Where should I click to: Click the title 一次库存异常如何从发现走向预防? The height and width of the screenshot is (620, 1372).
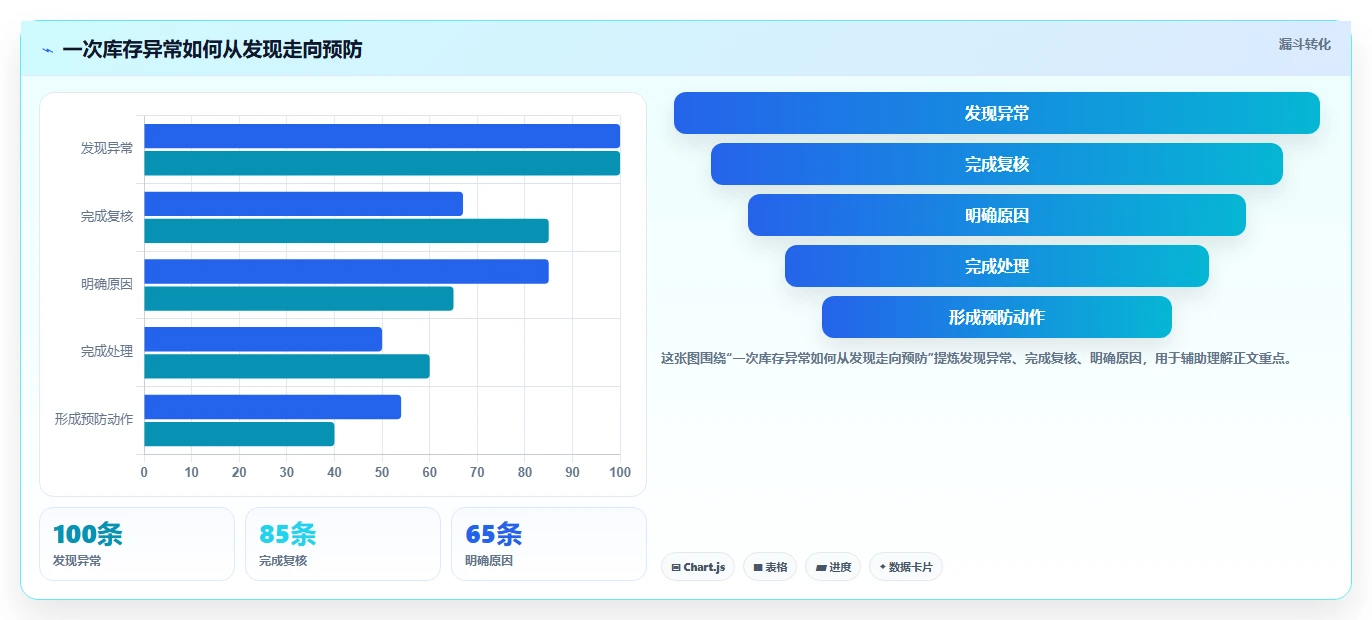point(212,50)
